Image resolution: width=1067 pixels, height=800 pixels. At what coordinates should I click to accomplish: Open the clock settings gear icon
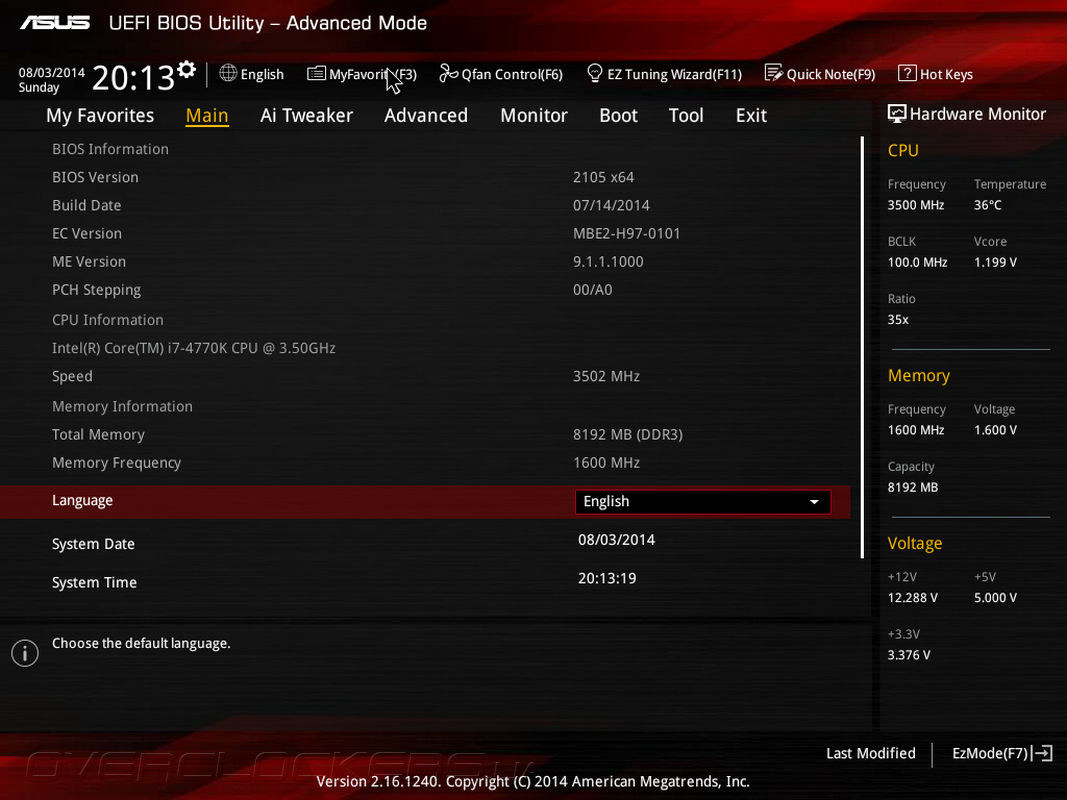coord(186,69)
